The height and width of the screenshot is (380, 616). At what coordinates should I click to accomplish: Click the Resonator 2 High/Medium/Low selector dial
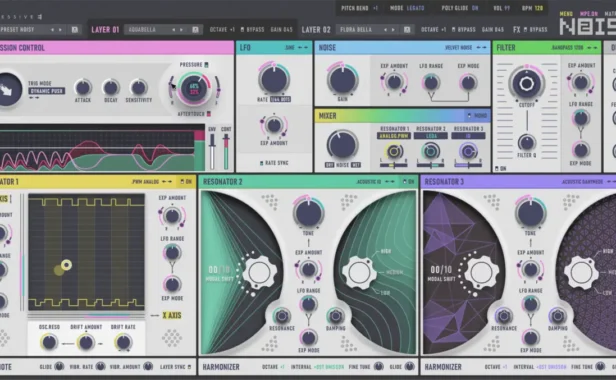tap(359, 272)
